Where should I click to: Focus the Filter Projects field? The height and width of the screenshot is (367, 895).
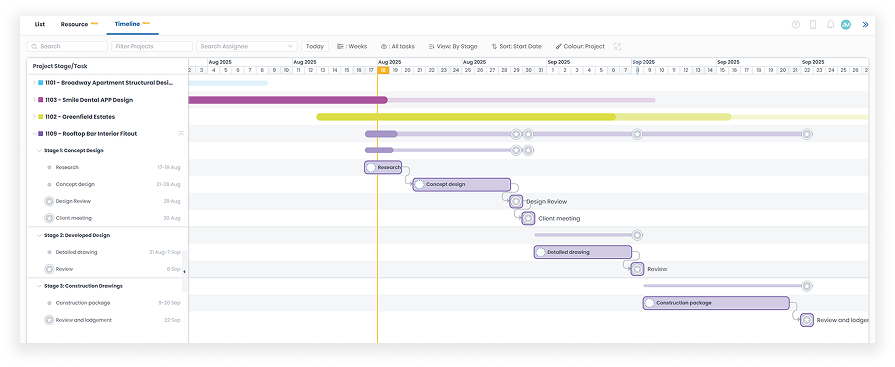152,46
